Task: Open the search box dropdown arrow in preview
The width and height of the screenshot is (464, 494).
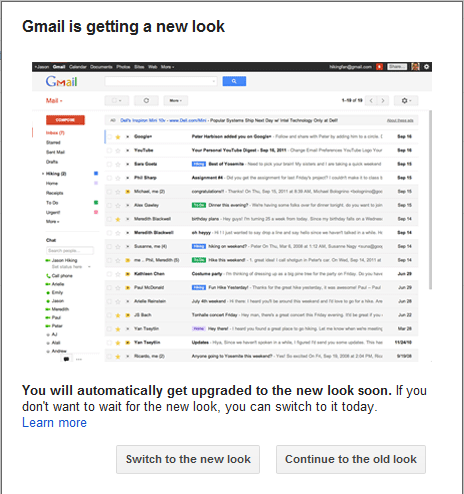Action: [x=213, y=81]
